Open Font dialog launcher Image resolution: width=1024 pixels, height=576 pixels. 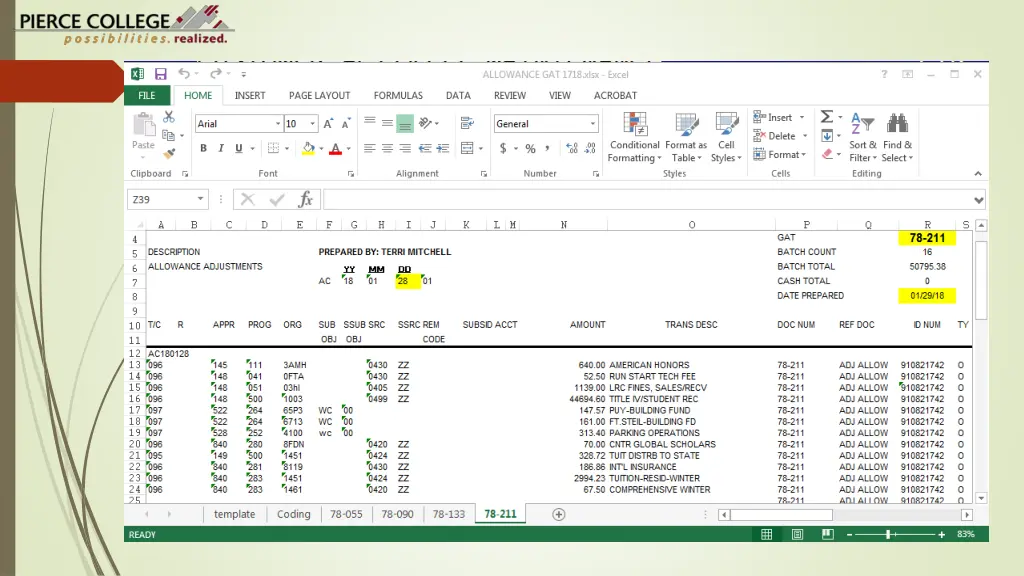pos(351,174)
